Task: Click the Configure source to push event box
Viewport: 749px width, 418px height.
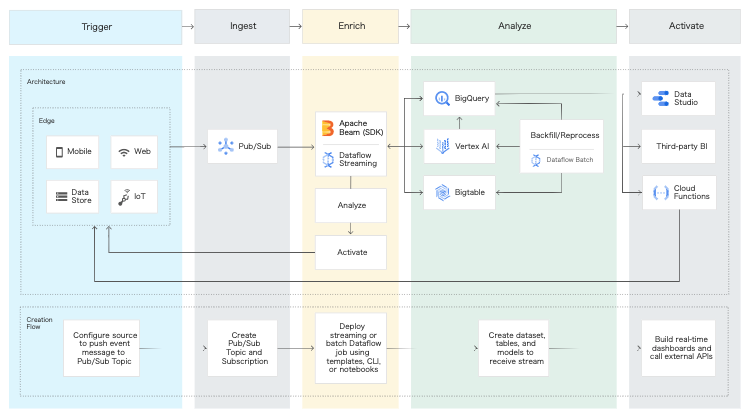Action: click(101, 348)
